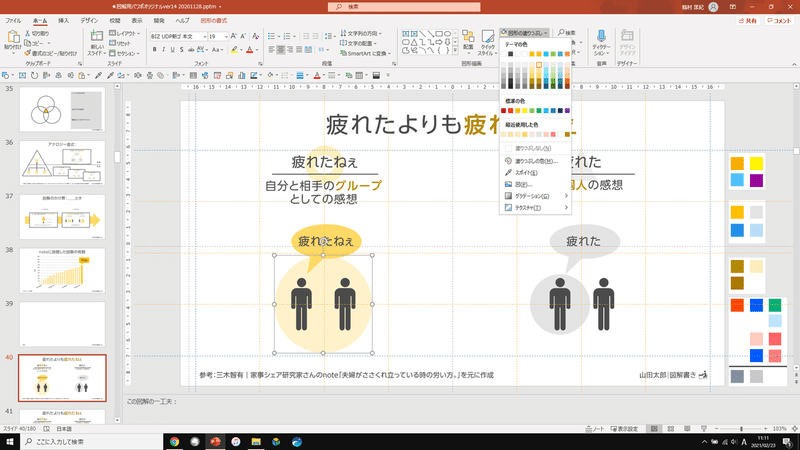Open Chrome from the Windows taskbar
800x450 pixels.
(x=174, y=442)
